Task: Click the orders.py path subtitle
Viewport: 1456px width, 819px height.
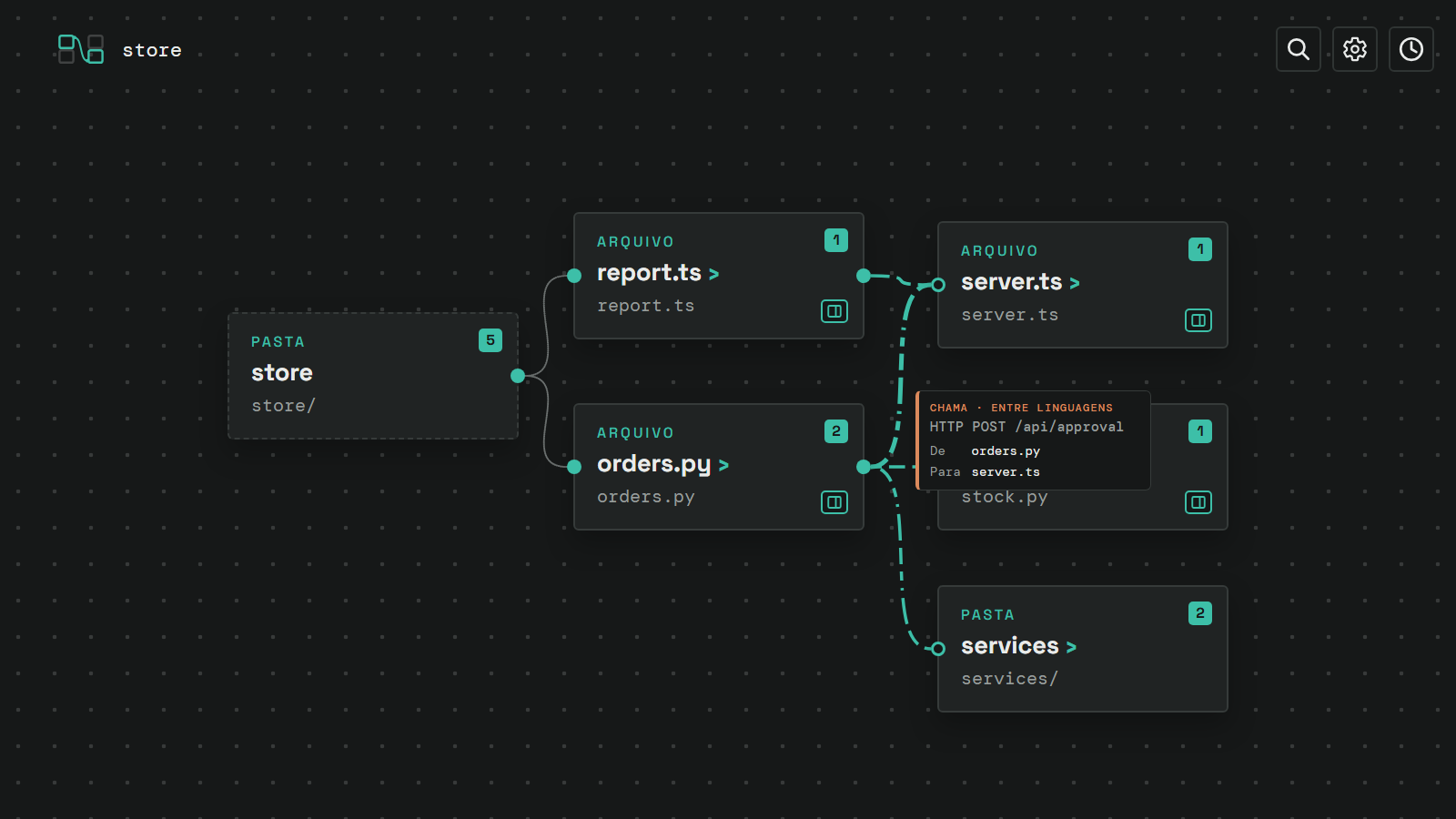Action: coord(645,498)
